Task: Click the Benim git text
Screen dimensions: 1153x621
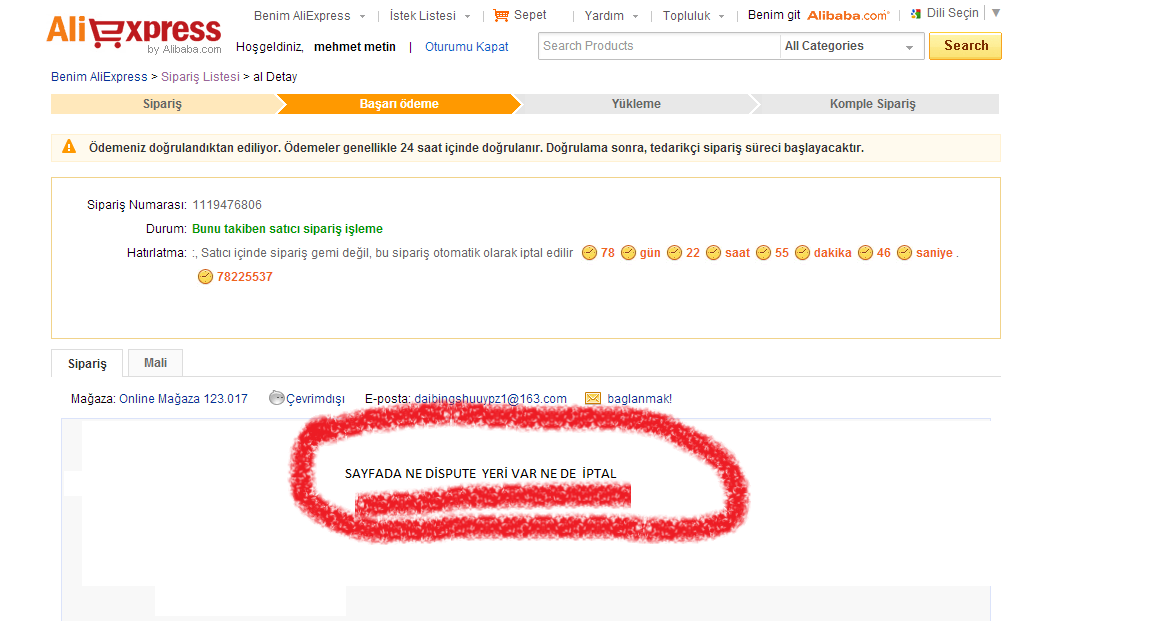Action: 774,15
